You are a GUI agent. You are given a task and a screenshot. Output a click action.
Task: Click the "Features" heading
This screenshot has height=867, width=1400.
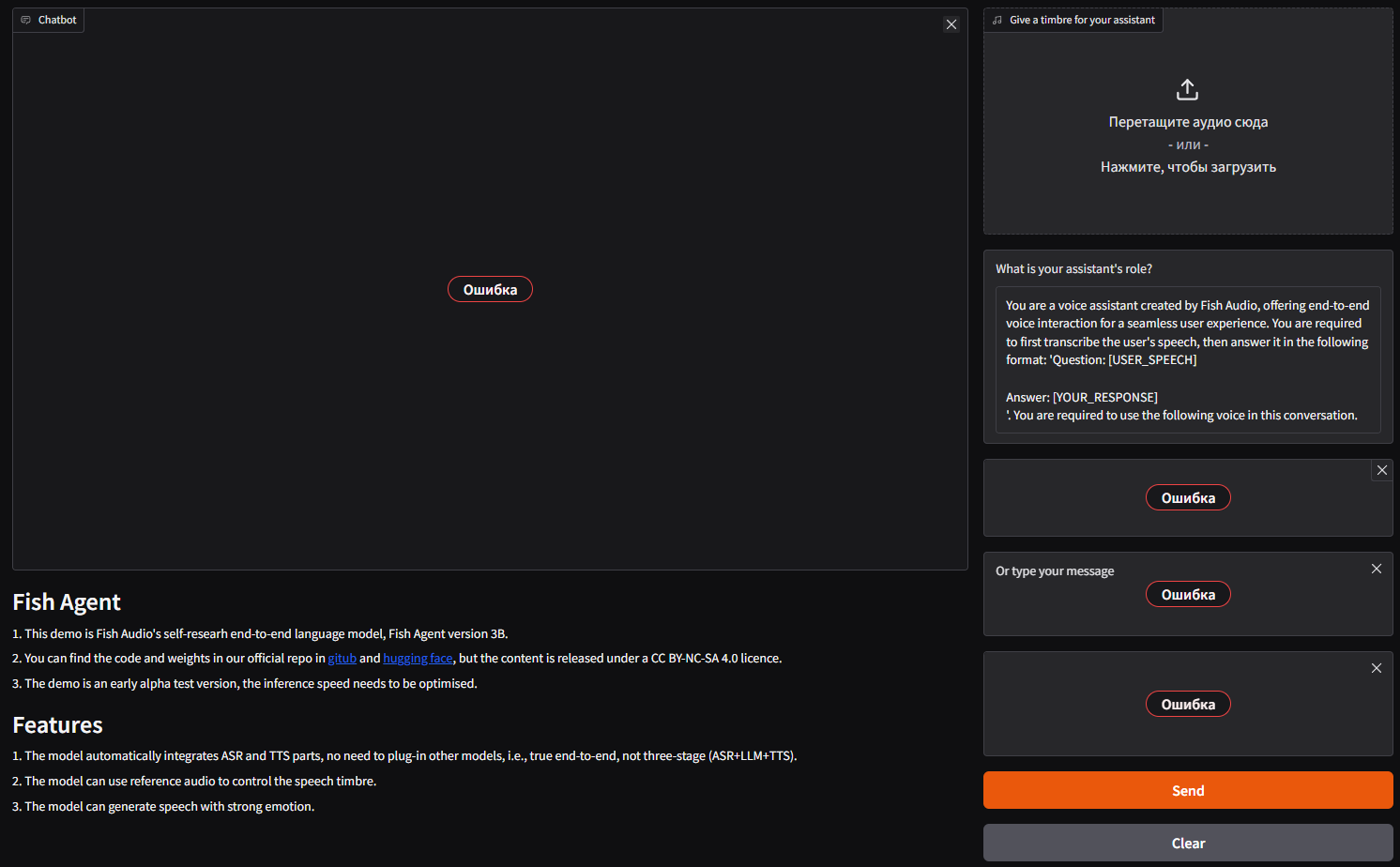point(57,724)
